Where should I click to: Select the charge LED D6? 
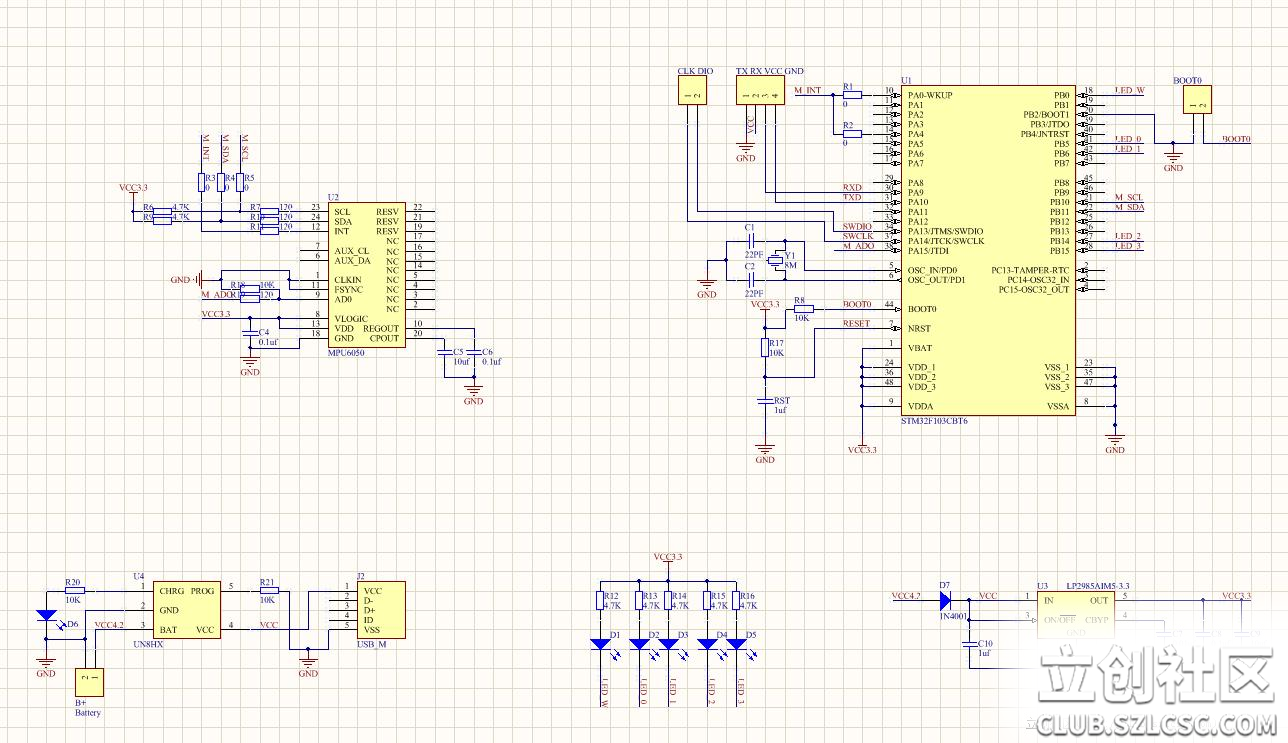point(45,618)
